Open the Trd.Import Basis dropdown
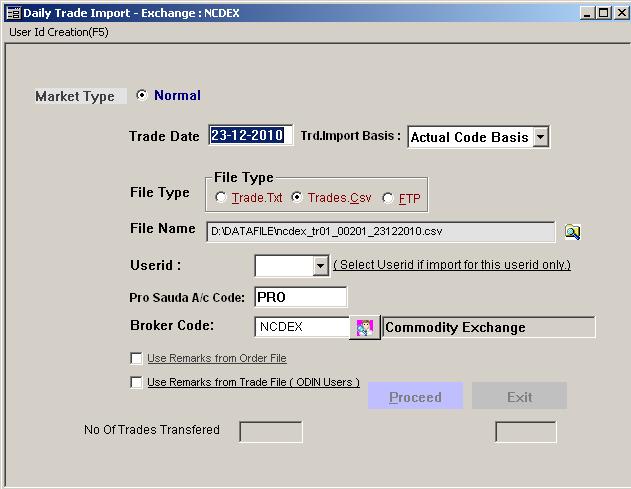Screen dimensions: 631x489 540,137
